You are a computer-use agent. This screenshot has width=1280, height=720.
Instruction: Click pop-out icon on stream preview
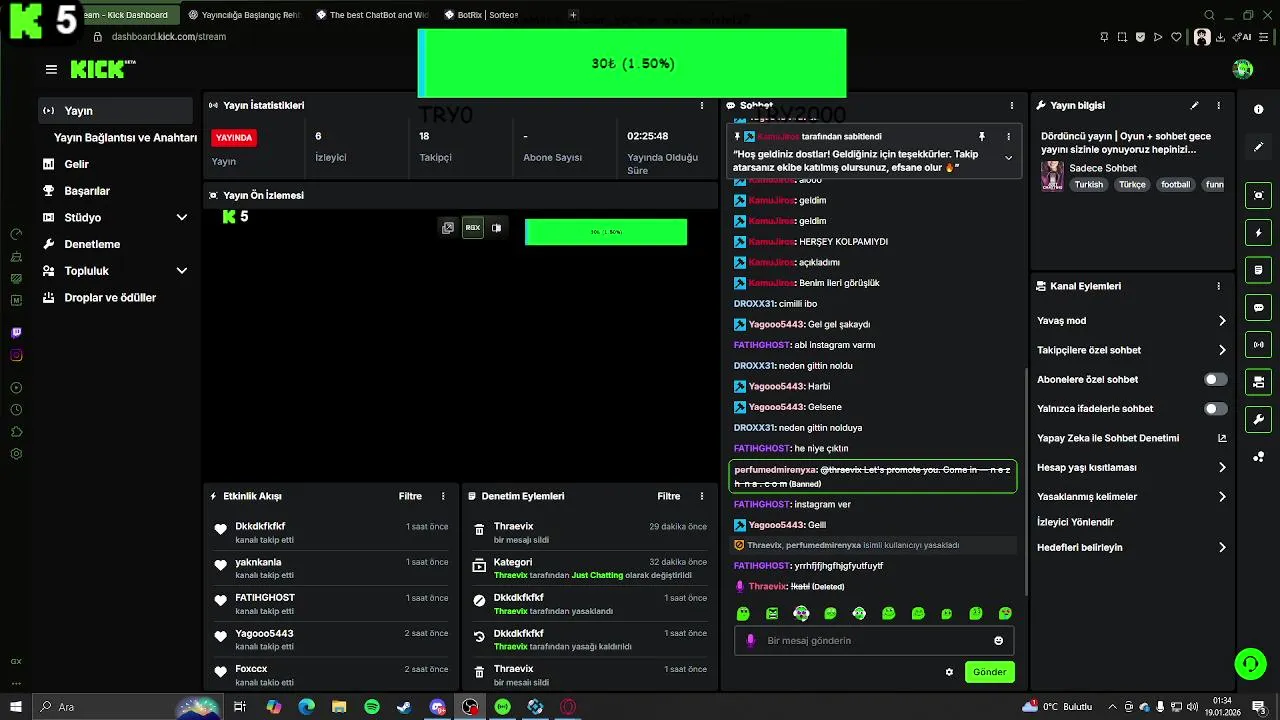(x=448, y=228)
